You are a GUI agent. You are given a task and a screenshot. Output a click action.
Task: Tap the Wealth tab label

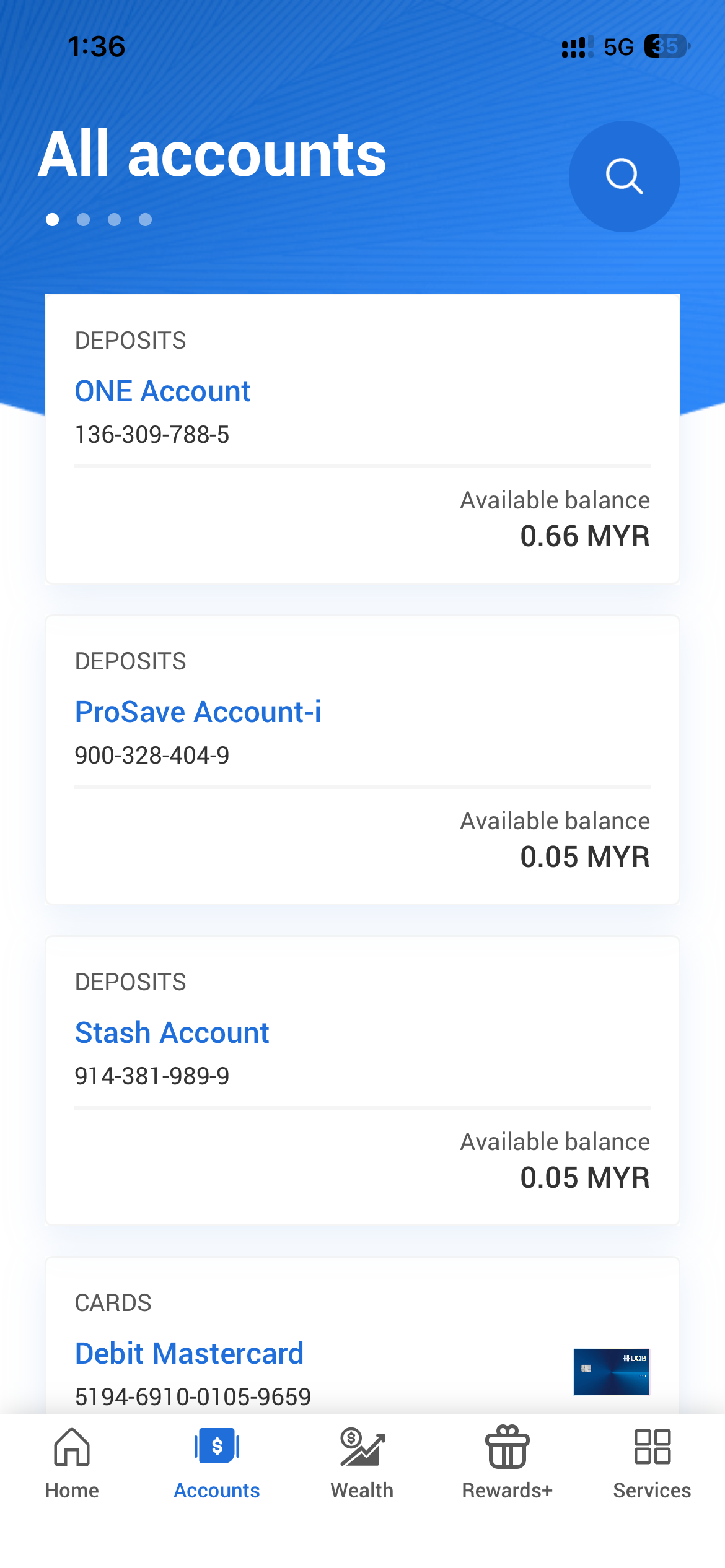362,1491
